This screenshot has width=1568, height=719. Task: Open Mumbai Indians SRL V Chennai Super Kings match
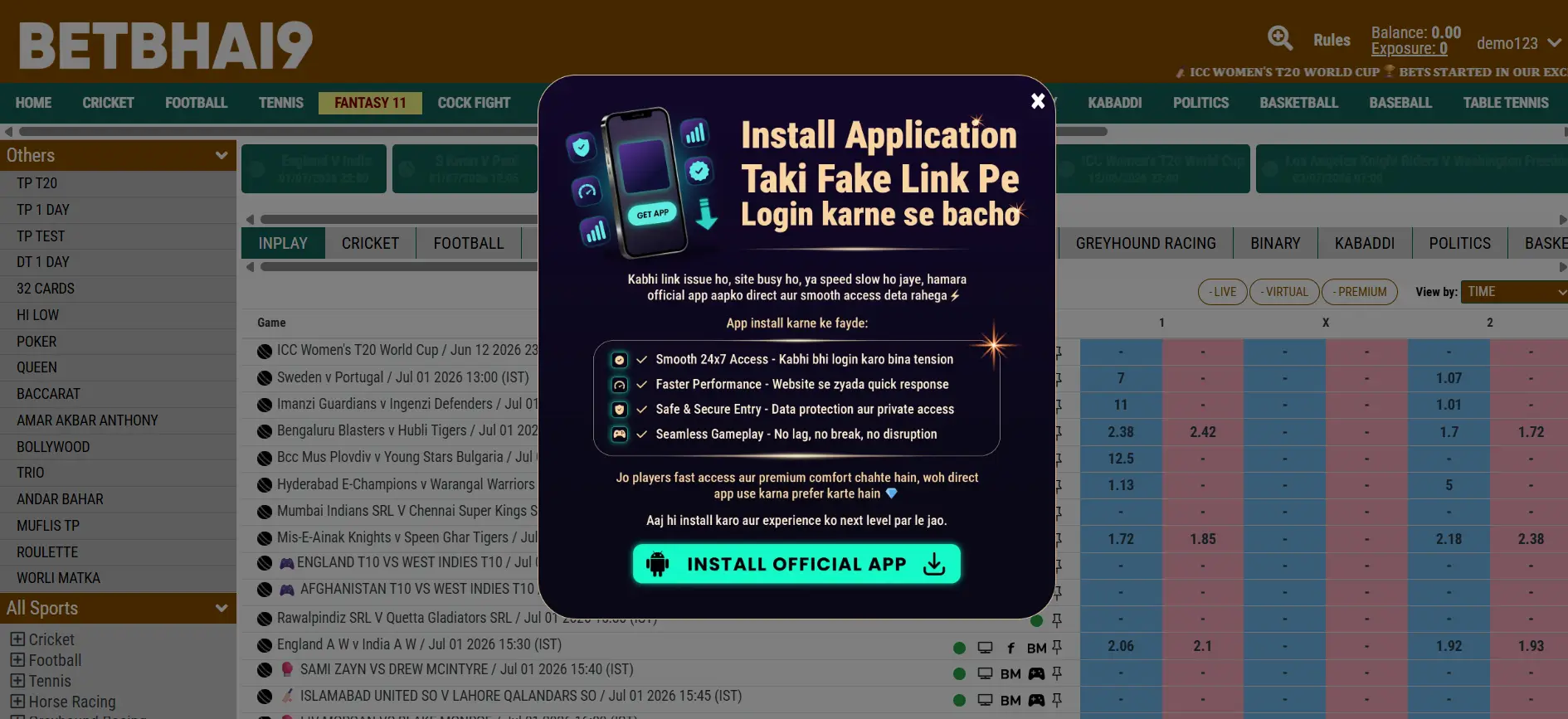coord(407,511)
